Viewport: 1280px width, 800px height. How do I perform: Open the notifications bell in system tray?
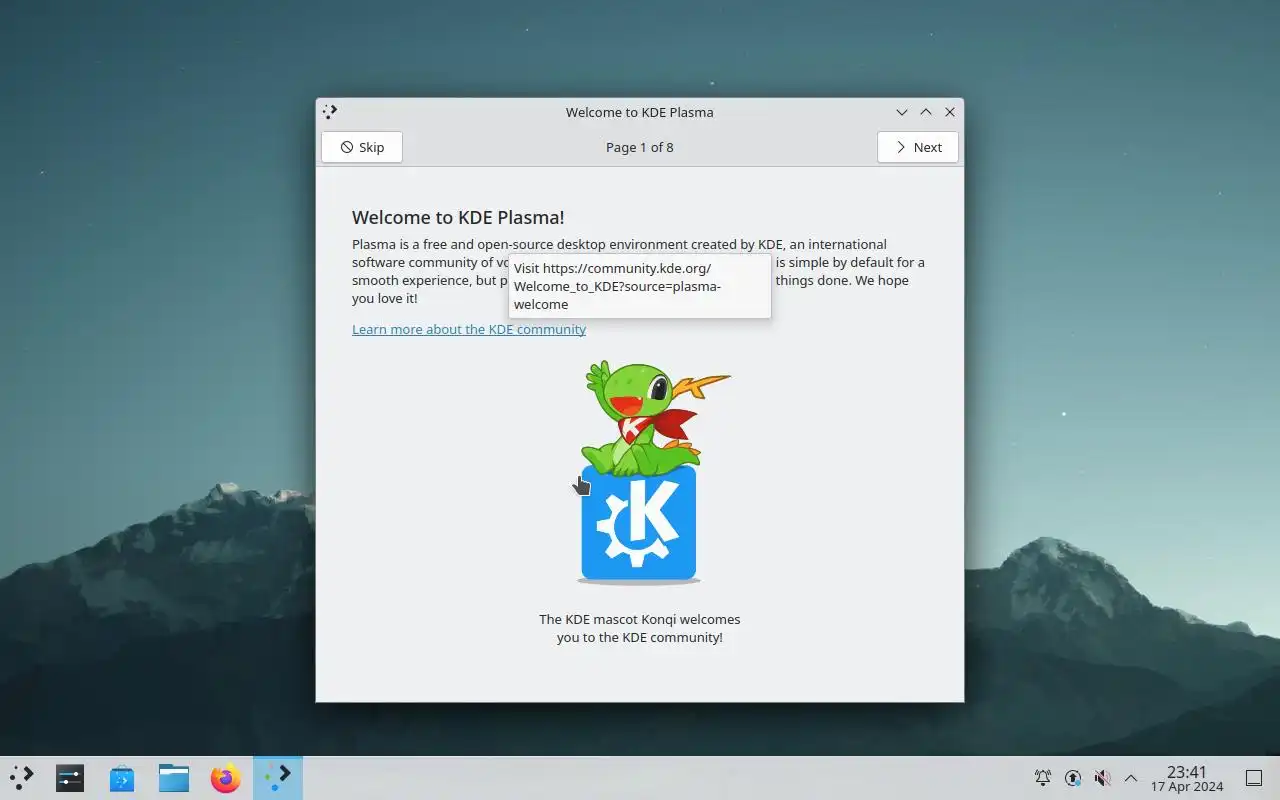[x=1043, y=777]
